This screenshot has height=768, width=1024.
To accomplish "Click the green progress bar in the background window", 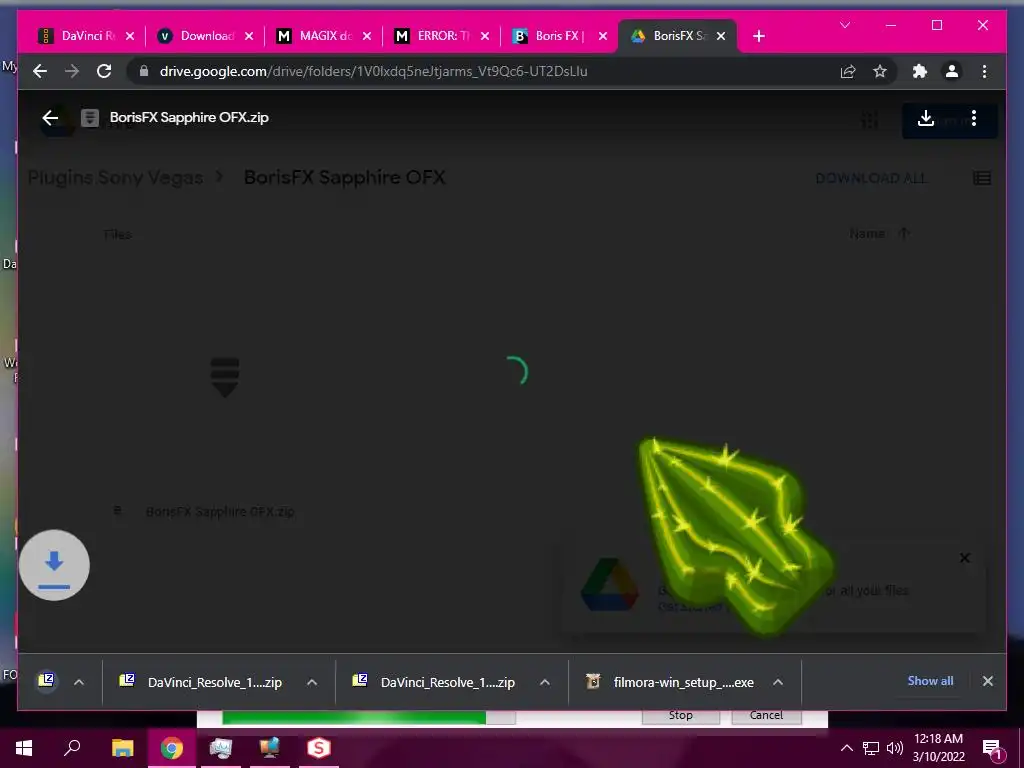I will 369,718.
